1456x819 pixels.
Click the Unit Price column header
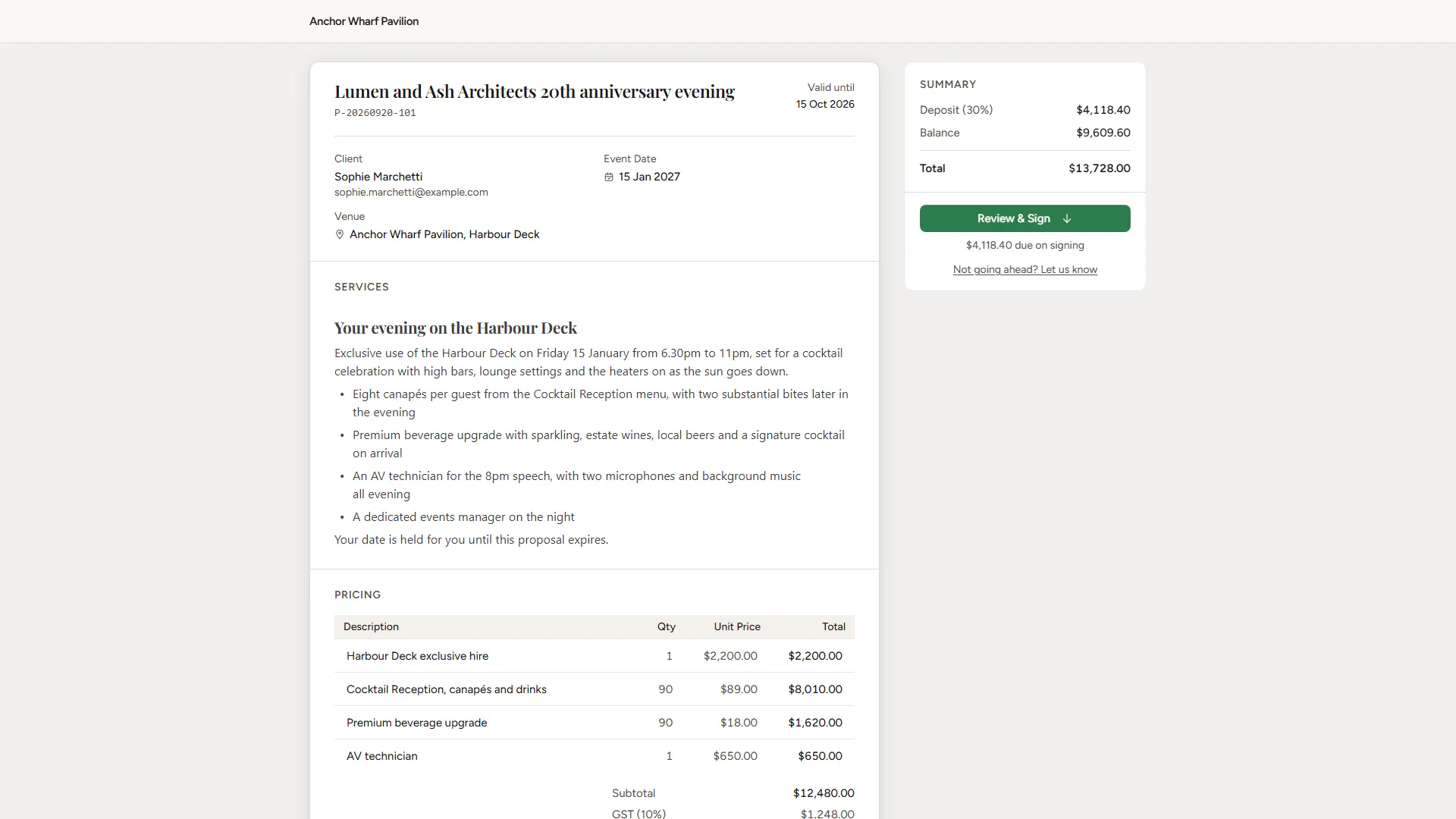point(736,626)
